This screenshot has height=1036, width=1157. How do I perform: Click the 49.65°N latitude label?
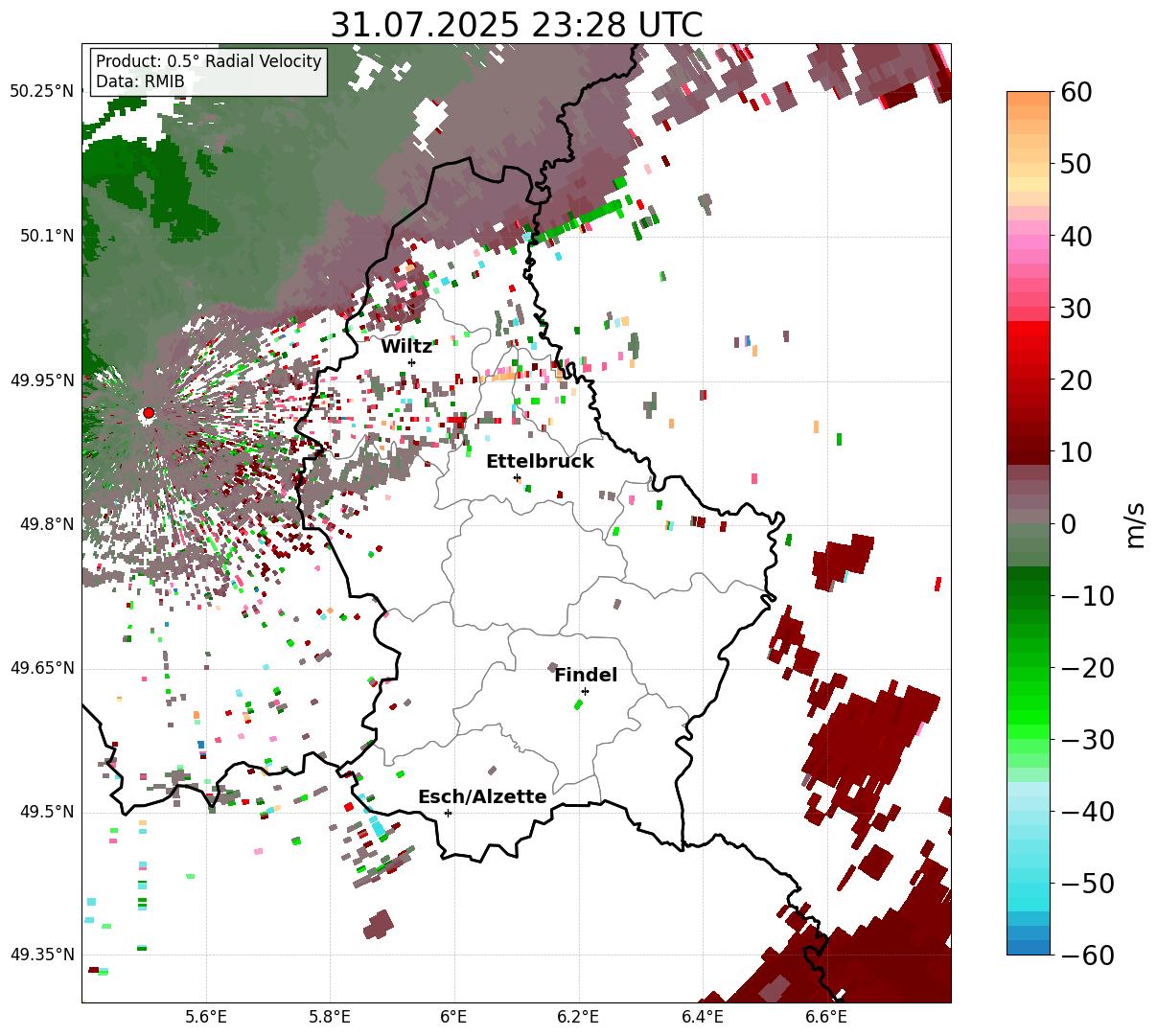point(42,668)
